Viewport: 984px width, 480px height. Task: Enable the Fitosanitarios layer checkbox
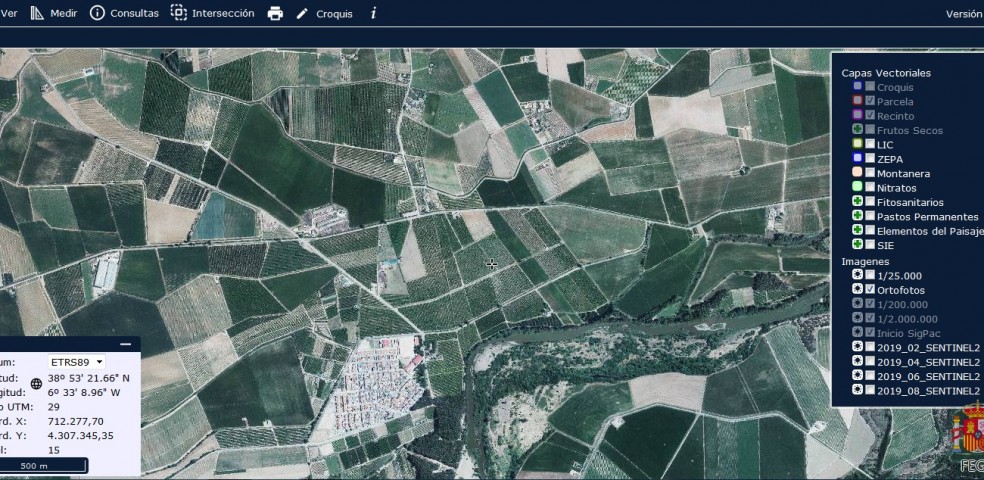point(870,202)
